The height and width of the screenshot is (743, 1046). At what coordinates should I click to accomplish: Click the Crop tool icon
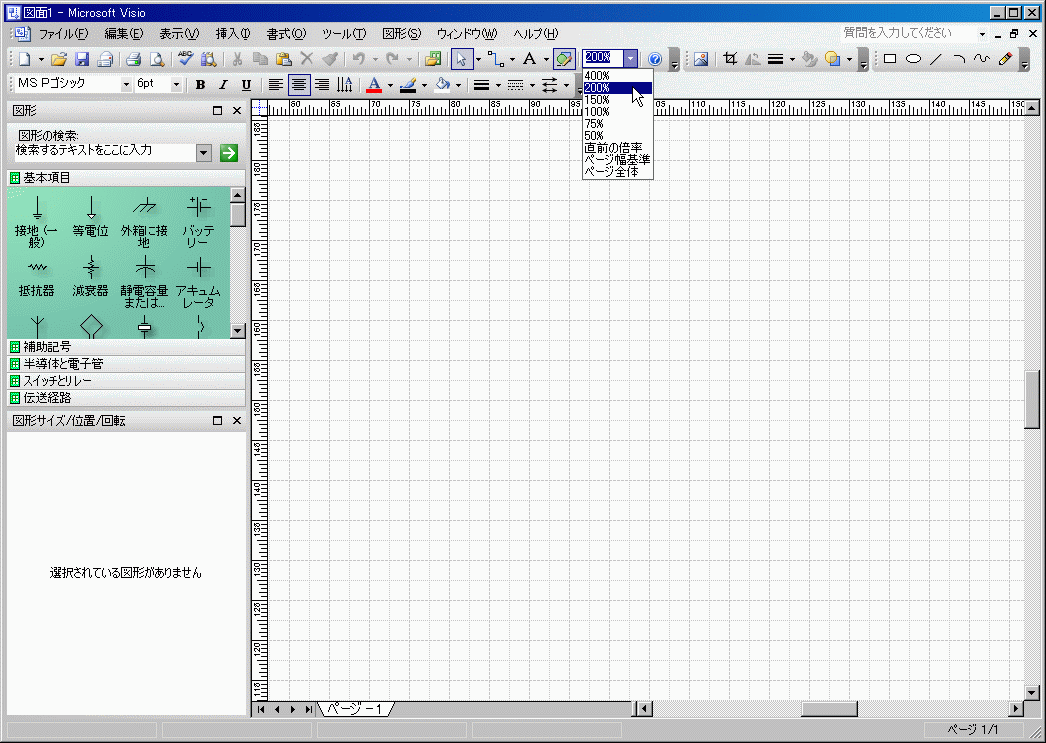click(730, 59)
